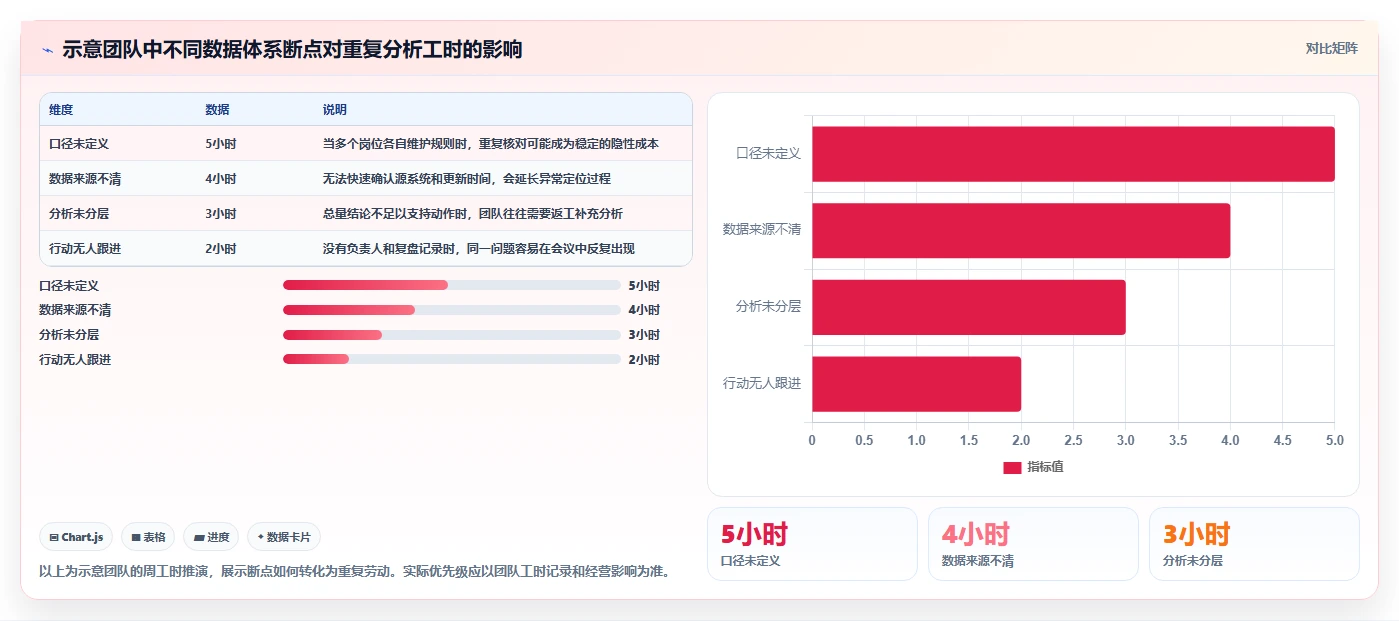The height and width of the screenshot is (621, 1399).
Task: Click the 分析未分层 y-axis label in chart
Action: tap(768, 307)
